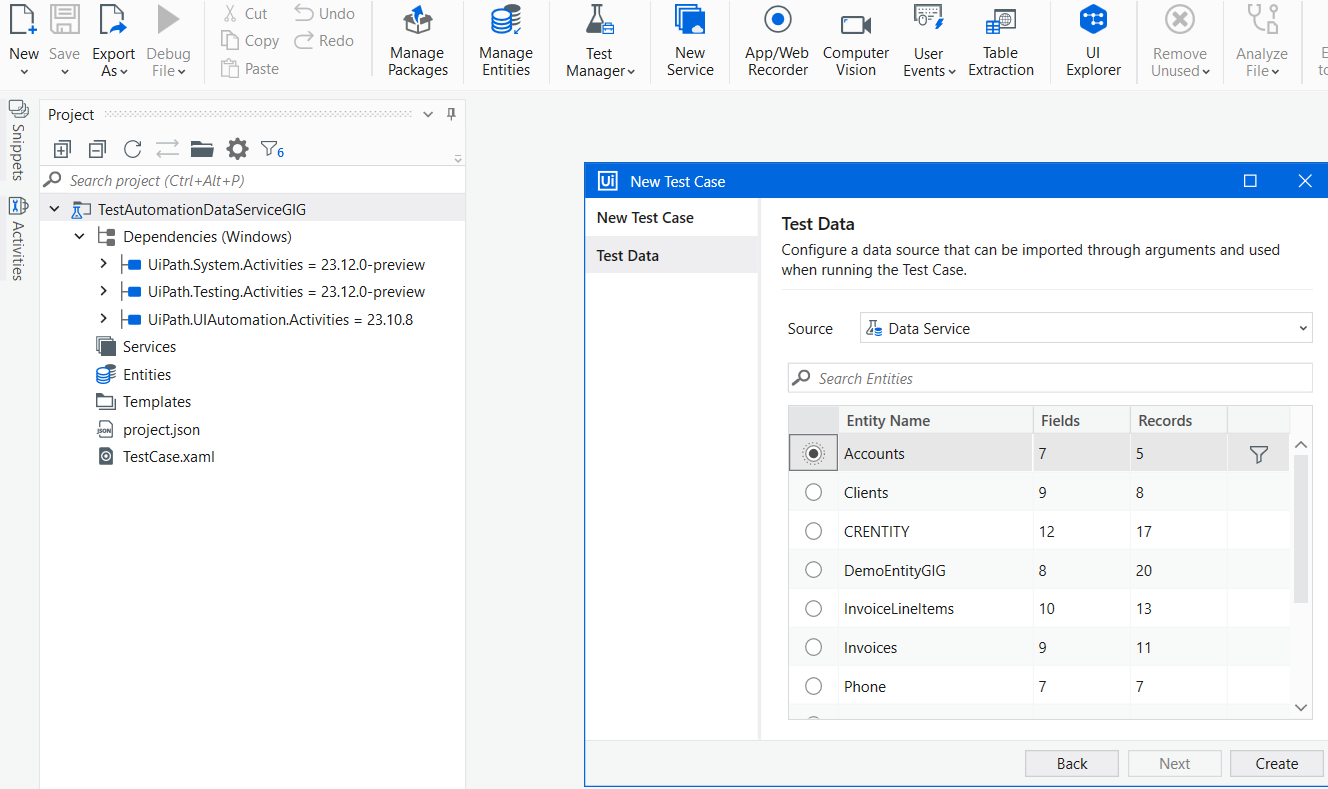This screenshot has height=789, width=1328.
Task: Click entity list scrollbar down arrow
Action: 1301,707
